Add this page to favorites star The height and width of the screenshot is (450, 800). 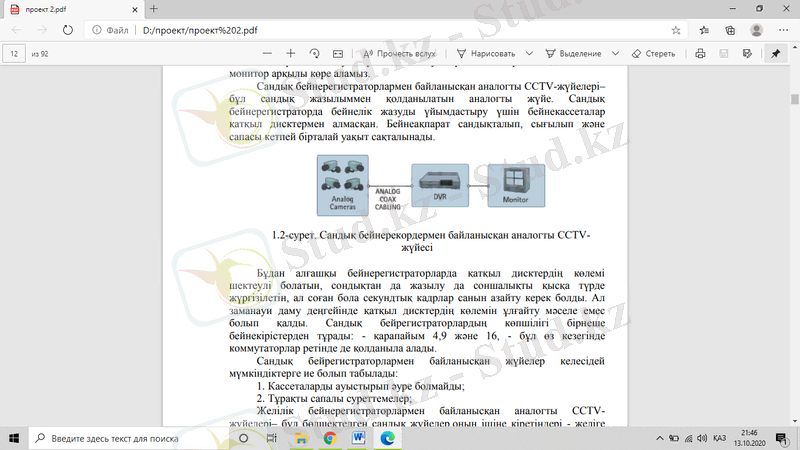(676, 30)
